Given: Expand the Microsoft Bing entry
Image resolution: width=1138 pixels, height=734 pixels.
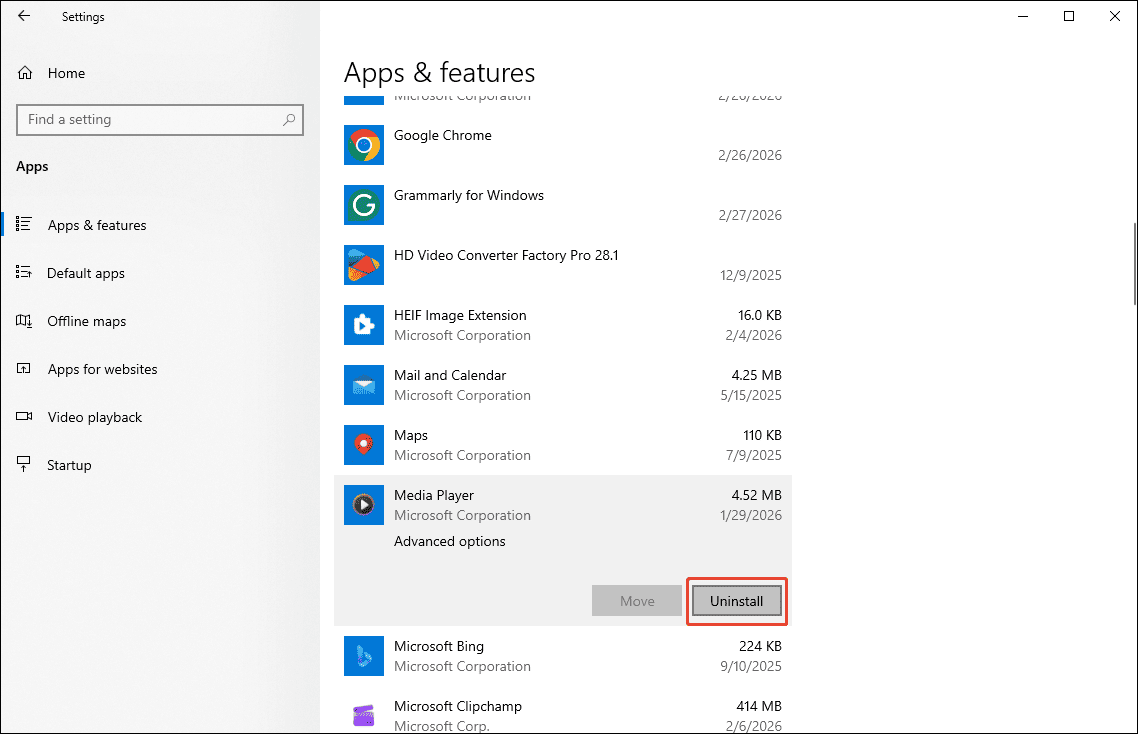Looking at the screenshot, I should (560, 656).
